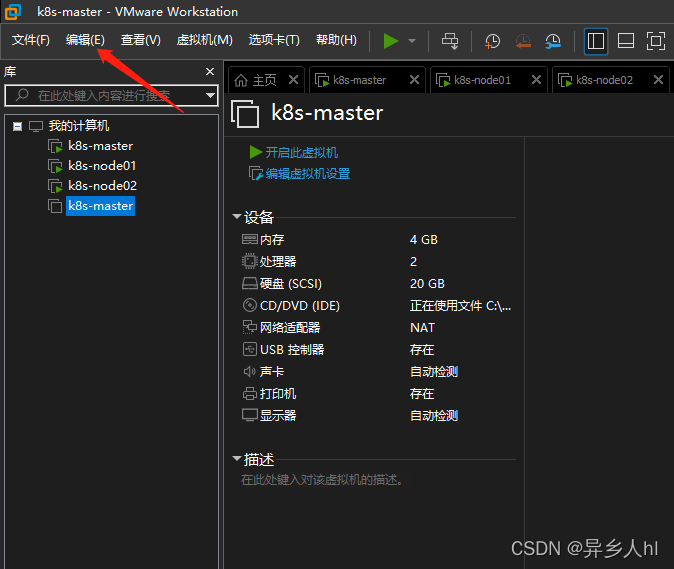Take a snapshot of this virtual machine
The width and height of the screenshot is (674, 569).
point(492,41)
